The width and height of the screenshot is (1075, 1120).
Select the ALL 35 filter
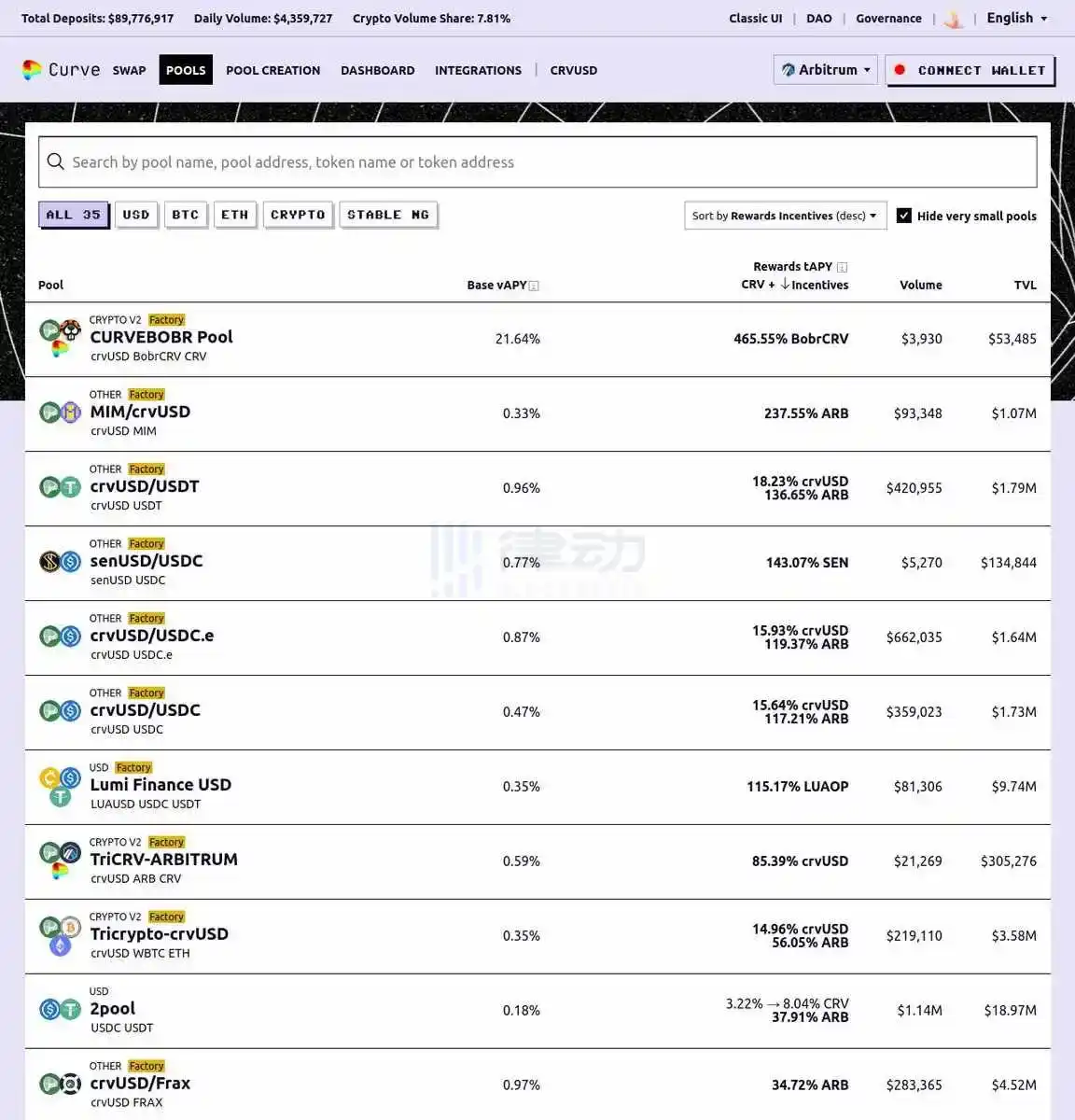pyautogui.click(x=74, y=215)
